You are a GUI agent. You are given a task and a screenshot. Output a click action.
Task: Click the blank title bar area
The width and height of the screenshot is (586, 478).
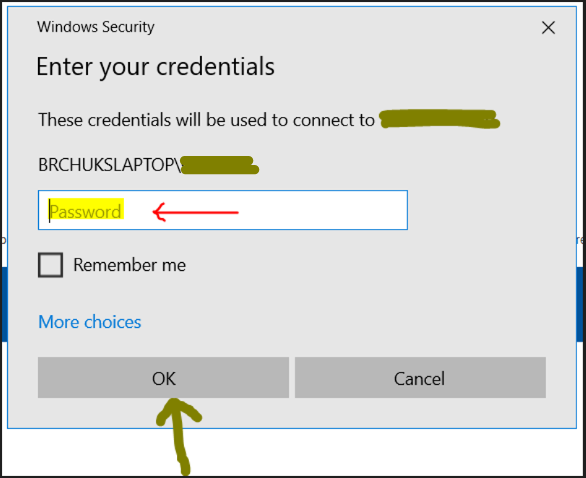pyautogui.click(x=346, y=27)
